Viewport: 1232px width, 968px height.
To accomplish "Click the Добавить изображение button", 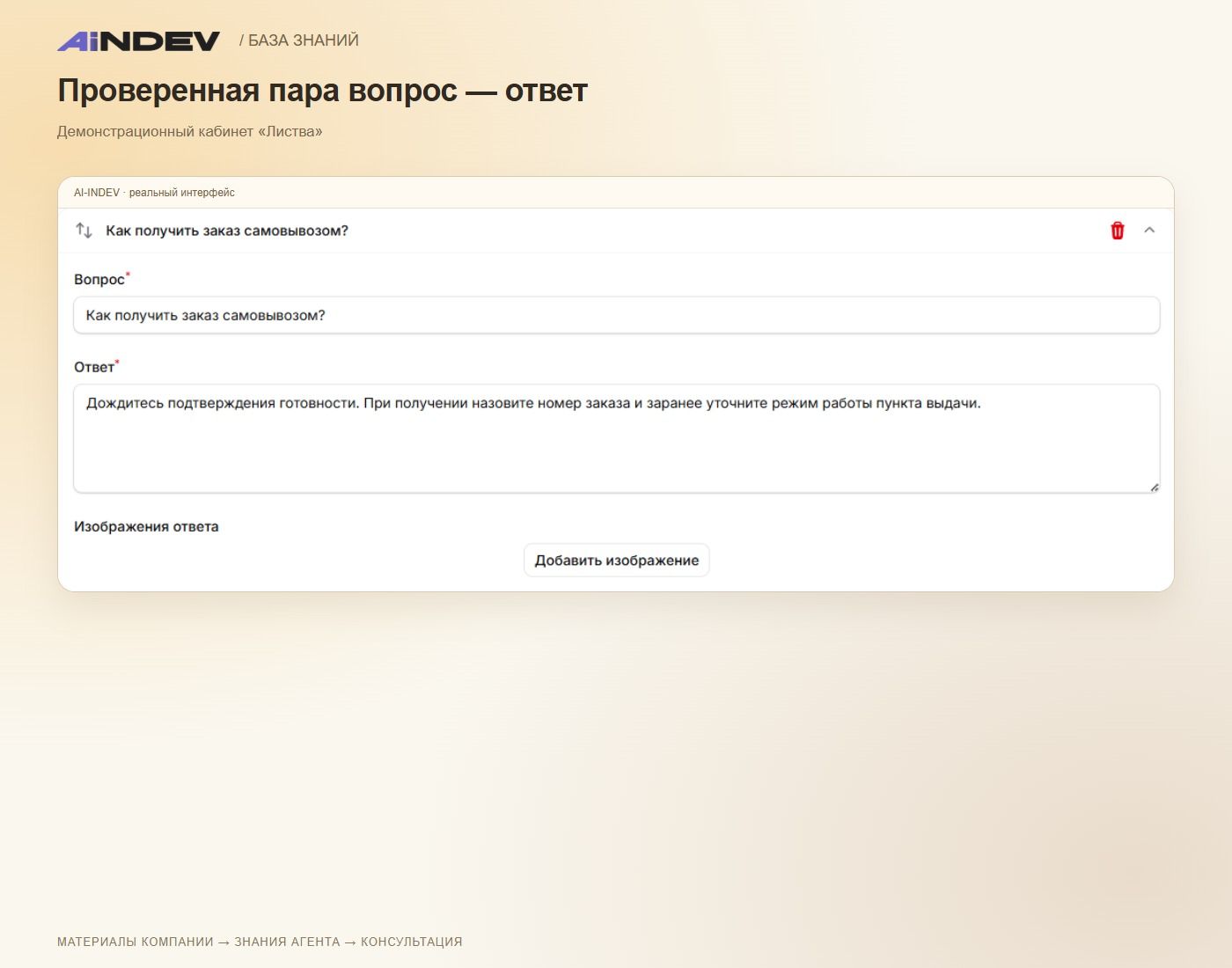I will [x=616, y=561].
